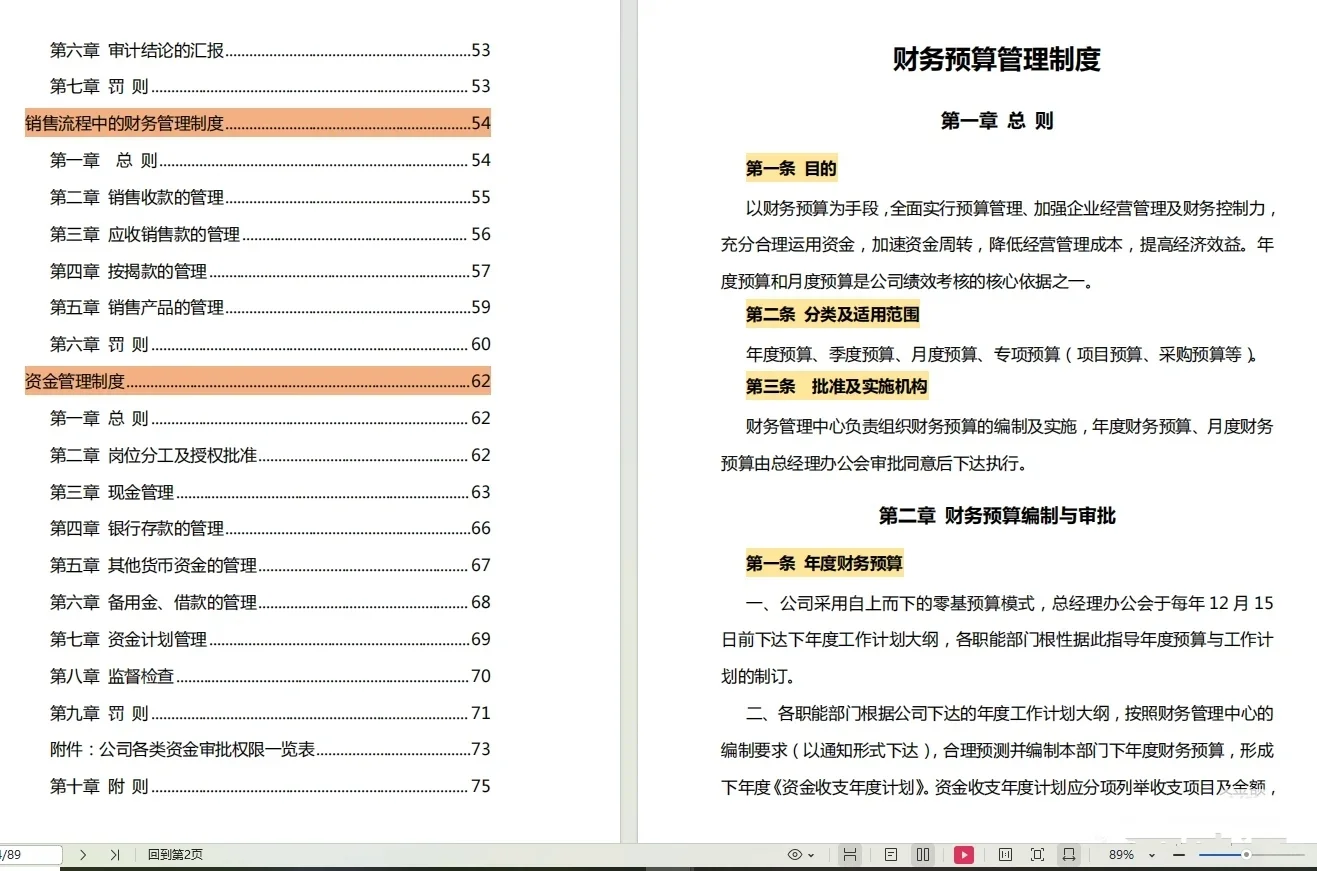Click the title 财务预算管理制度
1317x871 pixels.
pos(996,59)
